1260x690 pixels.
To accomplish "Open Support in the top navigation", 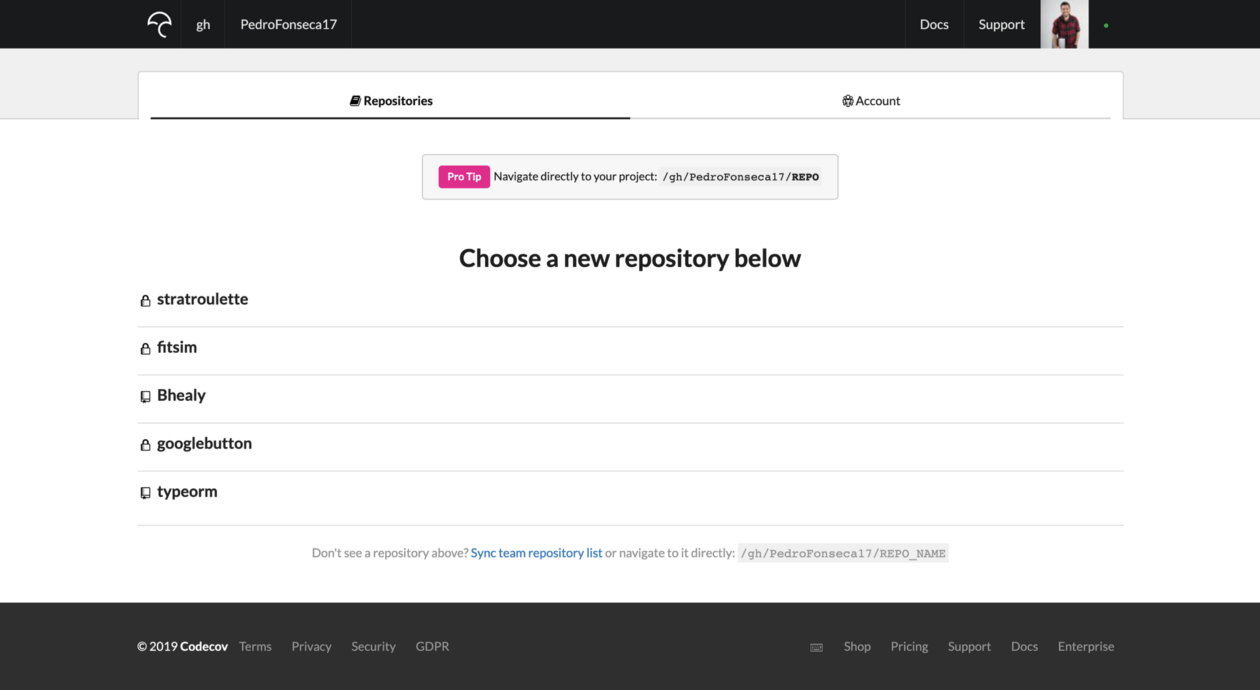I will [1002, 24].
